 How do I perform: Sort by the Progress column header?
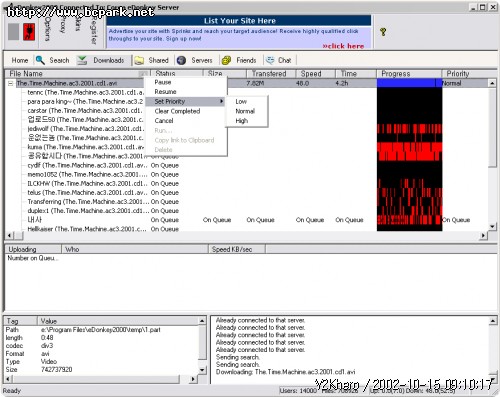pos(409,73)
